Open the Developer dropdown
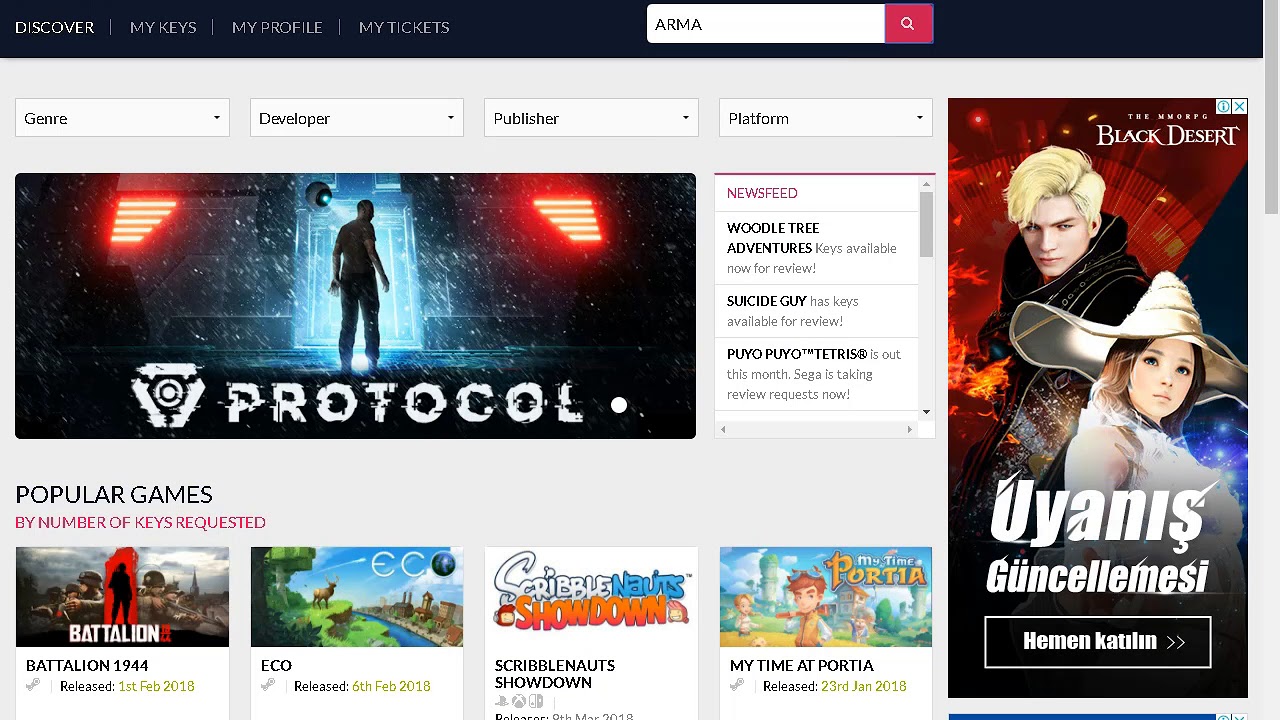The height and width of the screenshot is (720, 1280). point(357,118)
